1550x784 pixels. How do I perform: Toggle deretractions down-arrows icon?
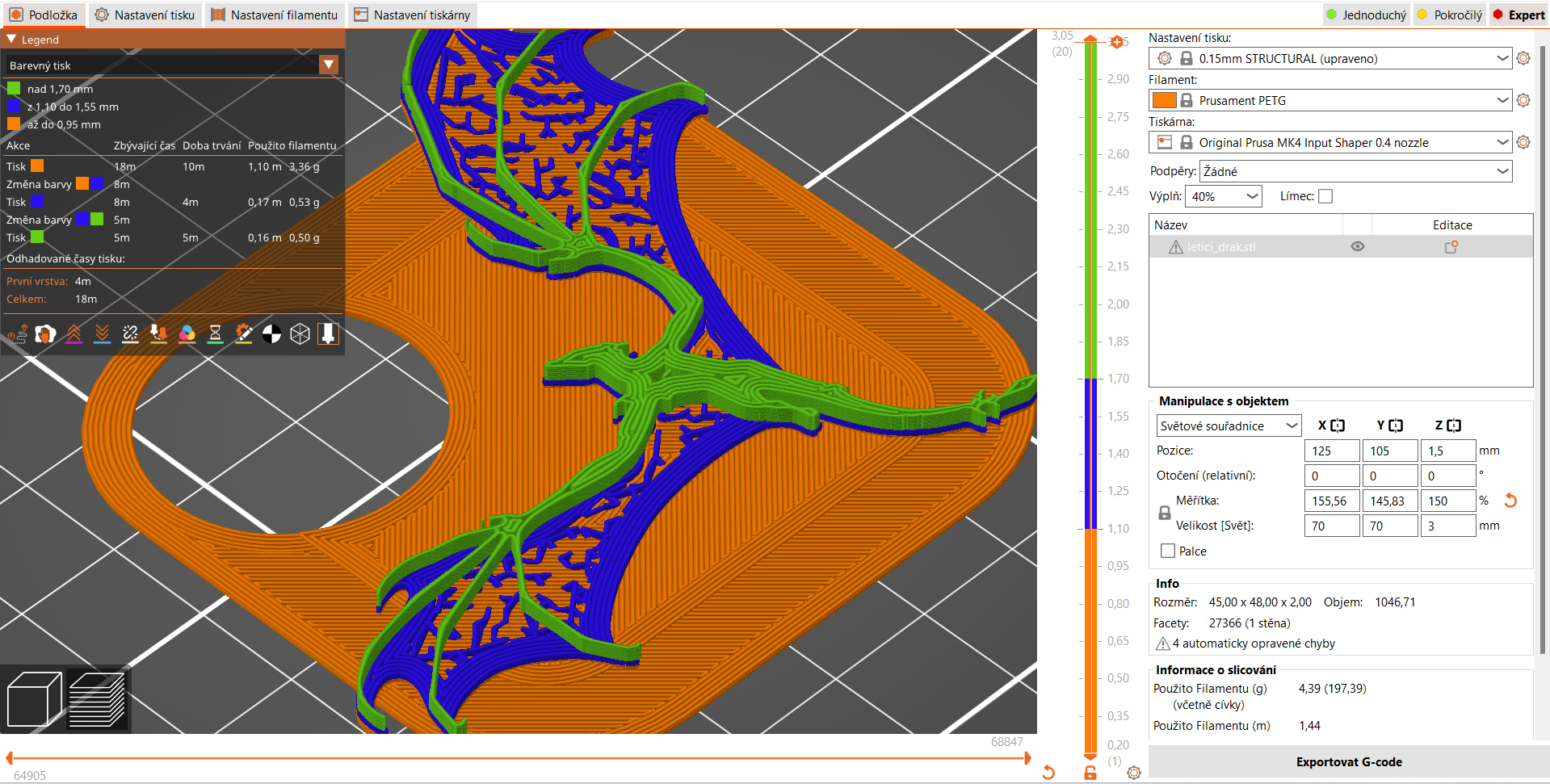click(102, 334)
